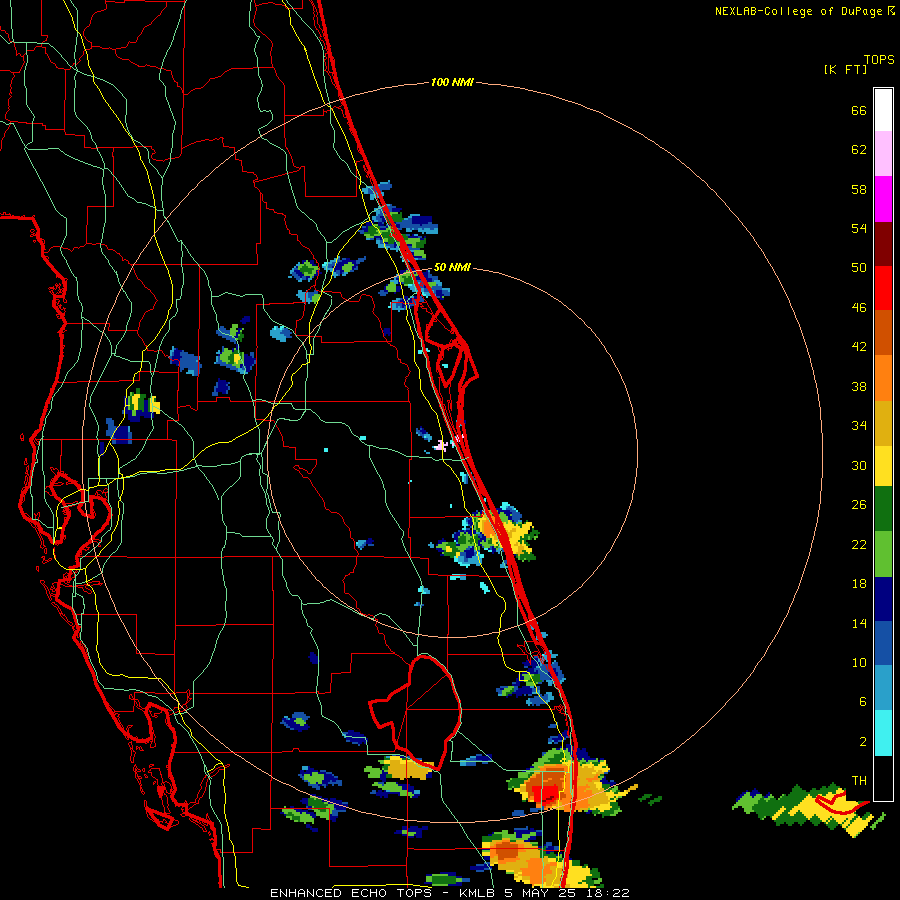Image resolution: width=900 pixels, height=900 pixels.
Task: Click the 50 value on the scale
Action: click(x=859, y=268)
